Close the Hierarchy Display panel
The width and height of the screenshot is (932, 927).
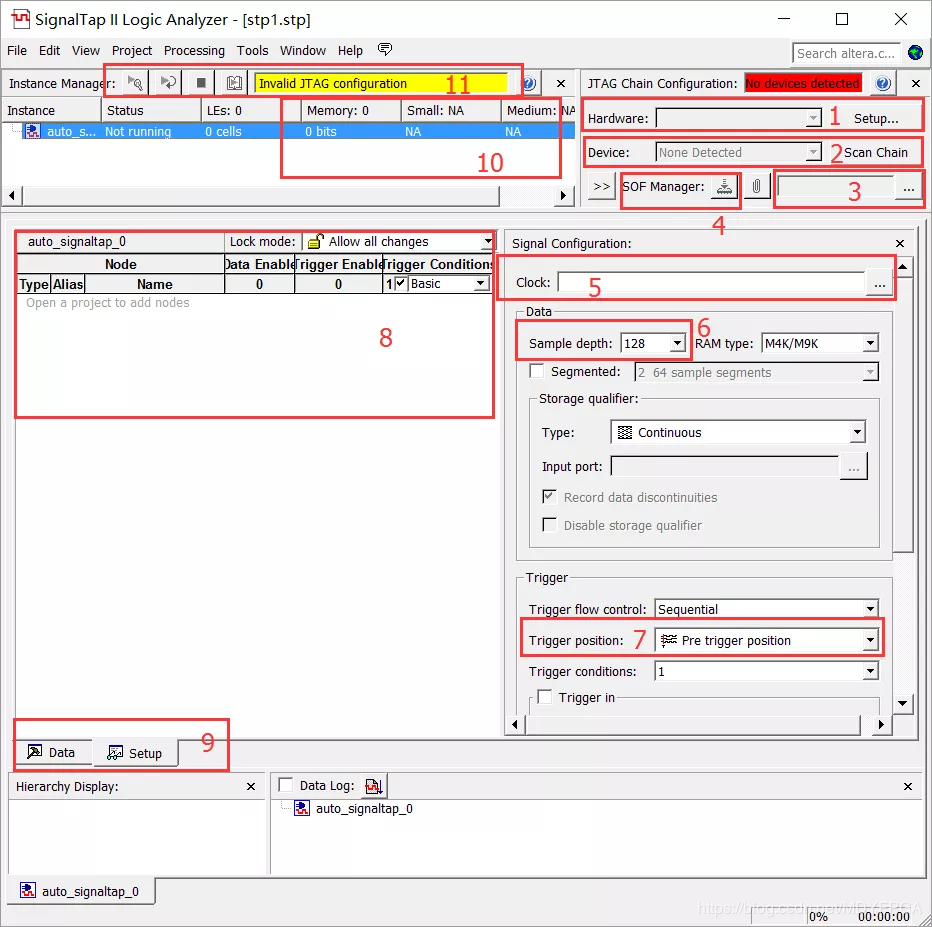251,786
